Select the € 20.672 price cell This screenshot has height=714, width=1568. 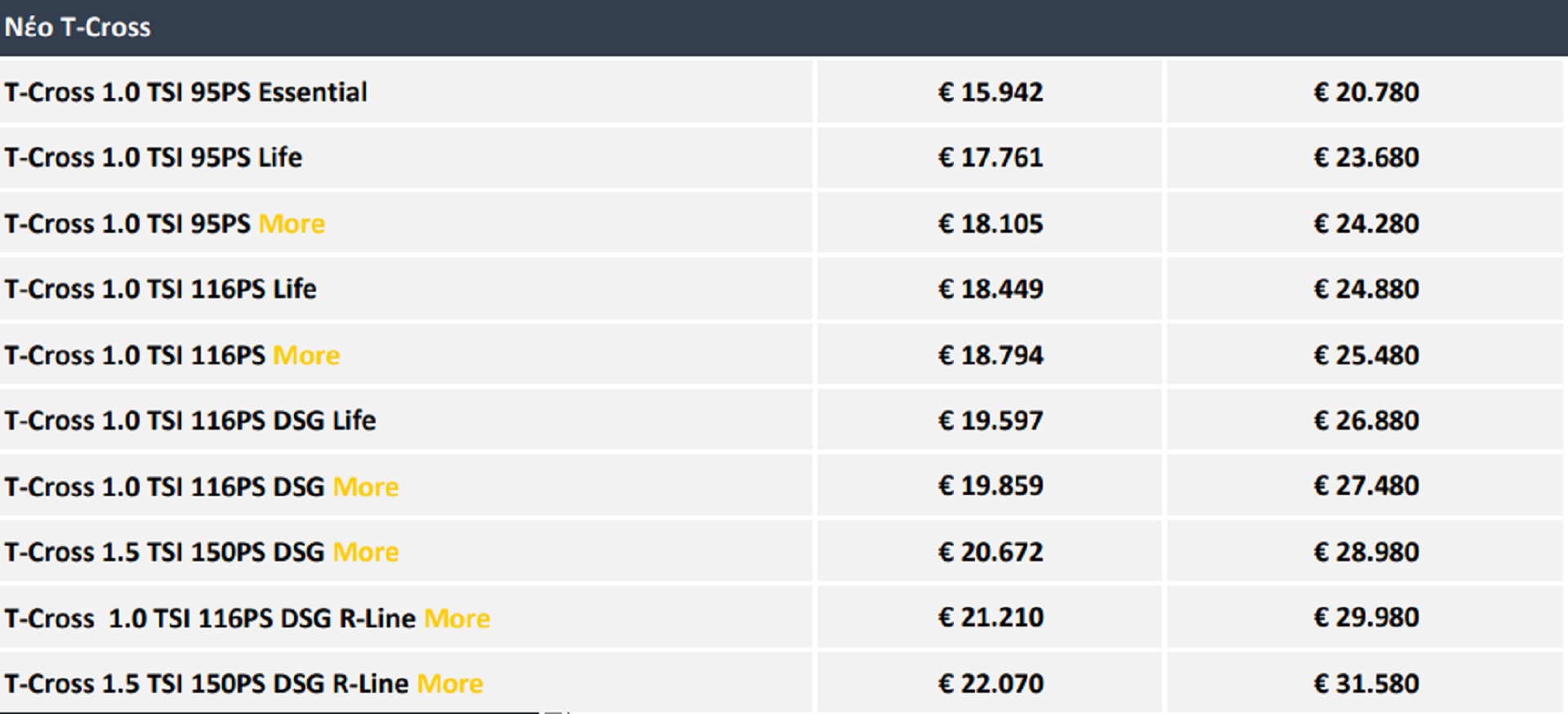coord(990,552)
